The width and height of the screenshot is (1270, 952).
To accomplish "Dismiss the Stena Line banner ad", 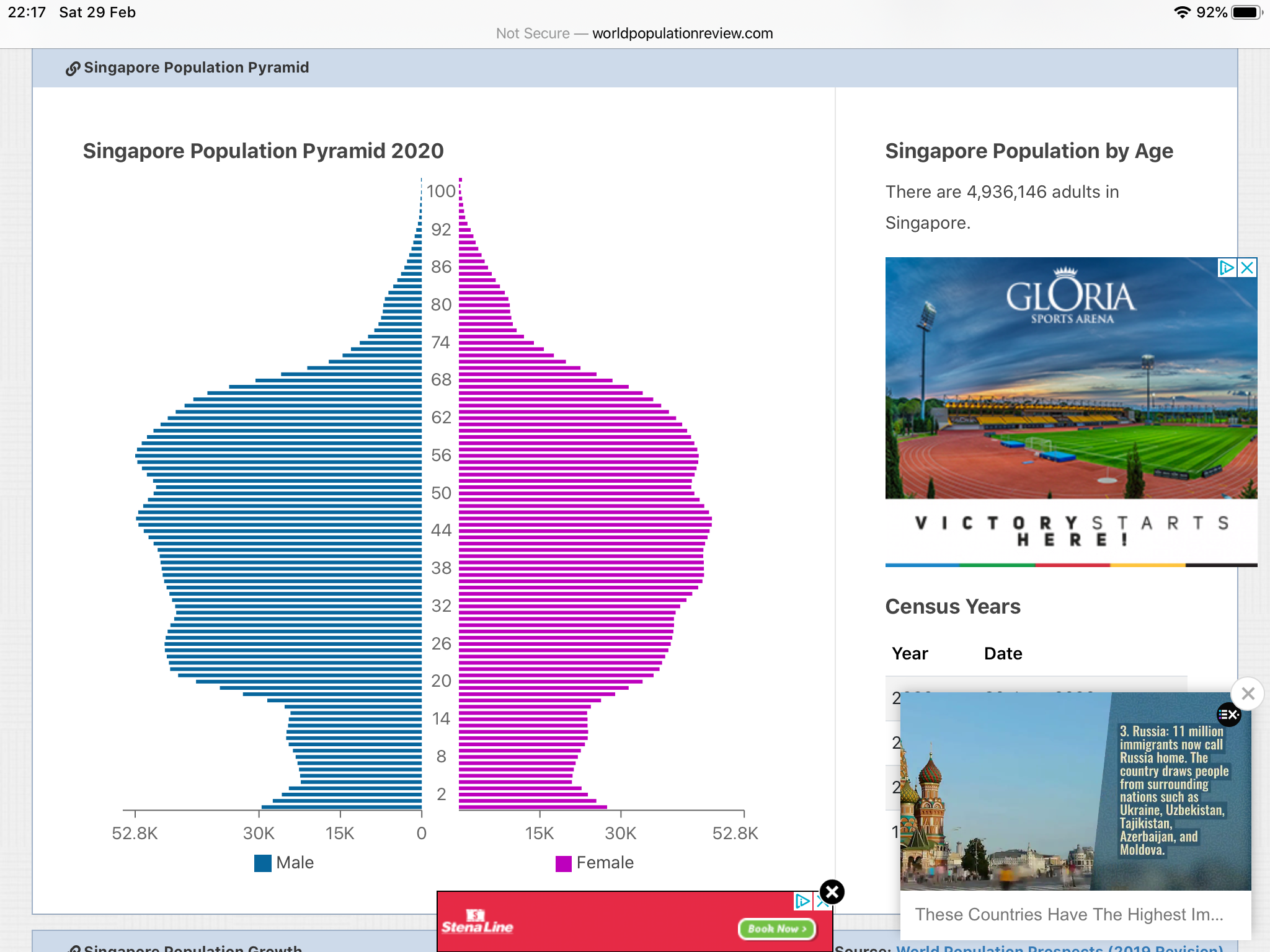I will (832, 892).
